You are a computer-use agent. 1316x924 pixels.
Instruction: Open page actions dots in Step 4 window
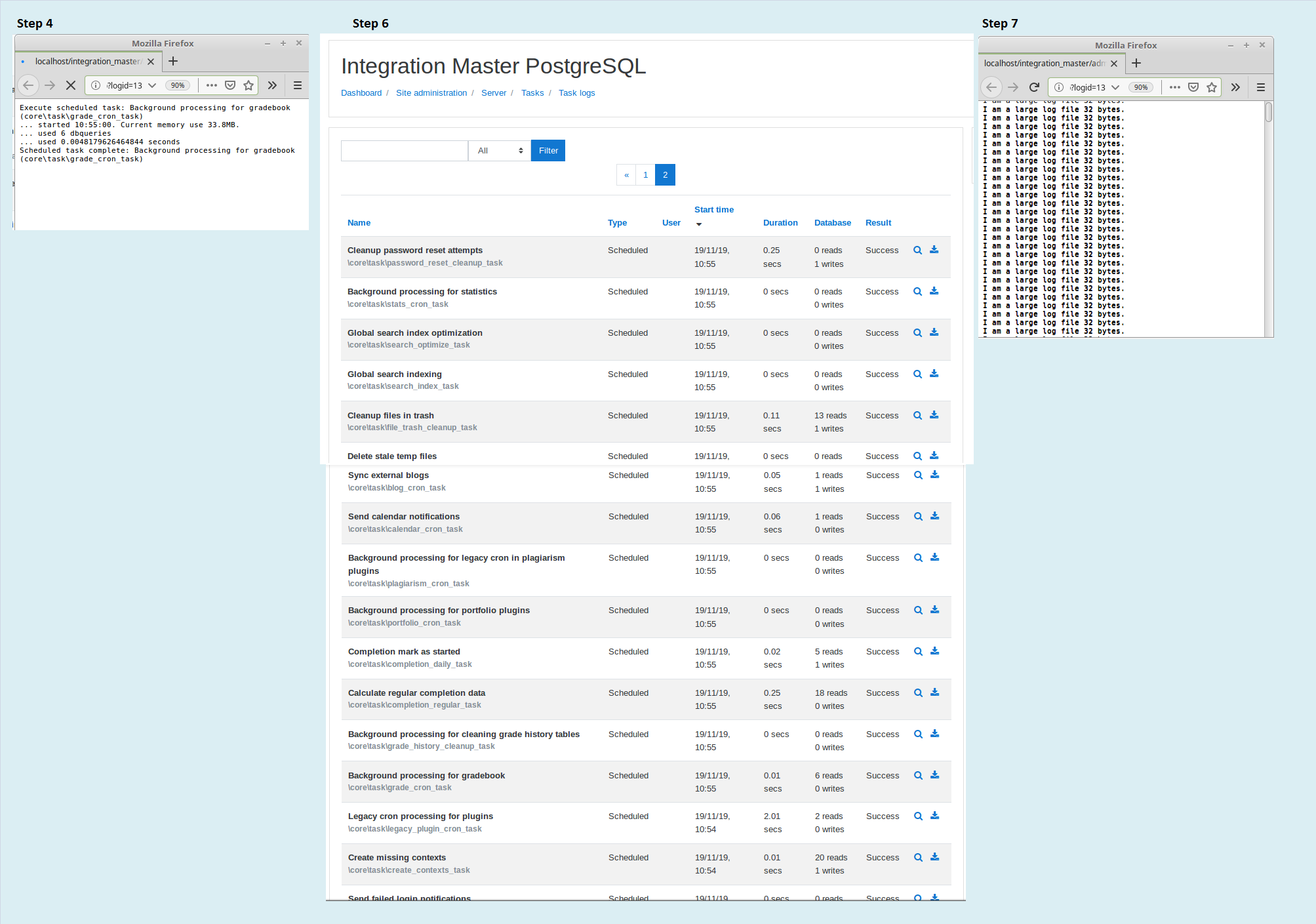coord(212,85)
